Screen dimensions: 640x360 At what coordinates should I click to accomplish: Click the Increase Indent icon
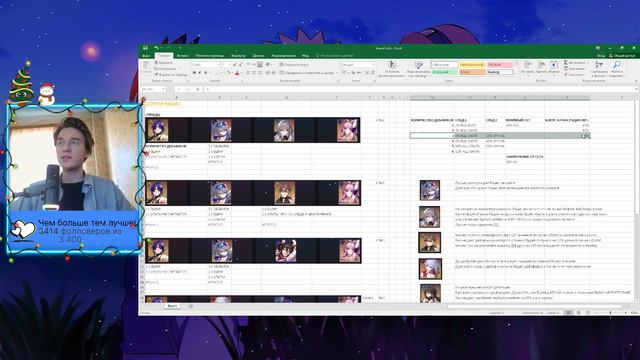(x=273, y=73)
